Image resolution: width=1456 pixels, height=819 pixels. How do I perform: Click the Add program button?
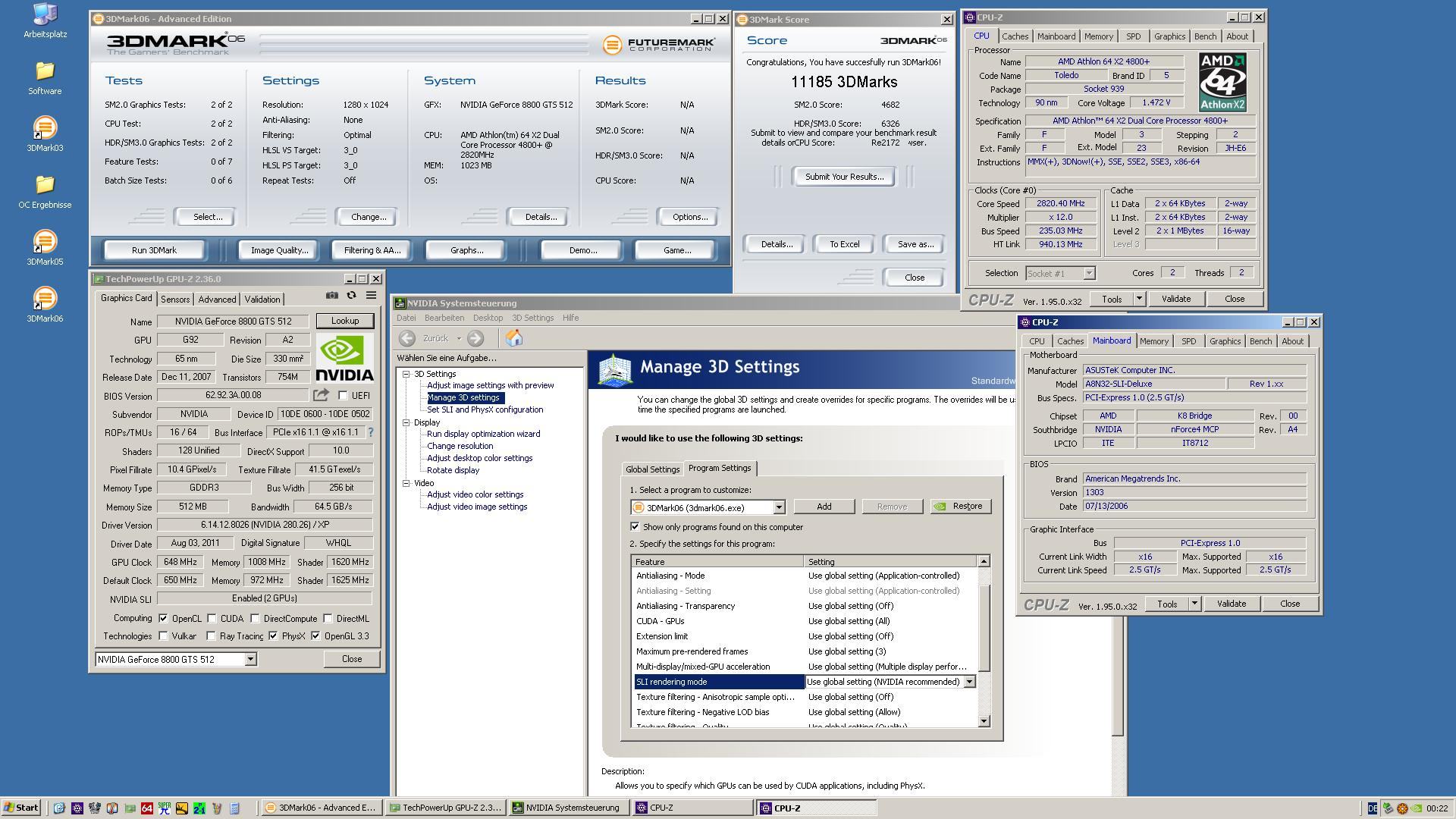[824, 507]
